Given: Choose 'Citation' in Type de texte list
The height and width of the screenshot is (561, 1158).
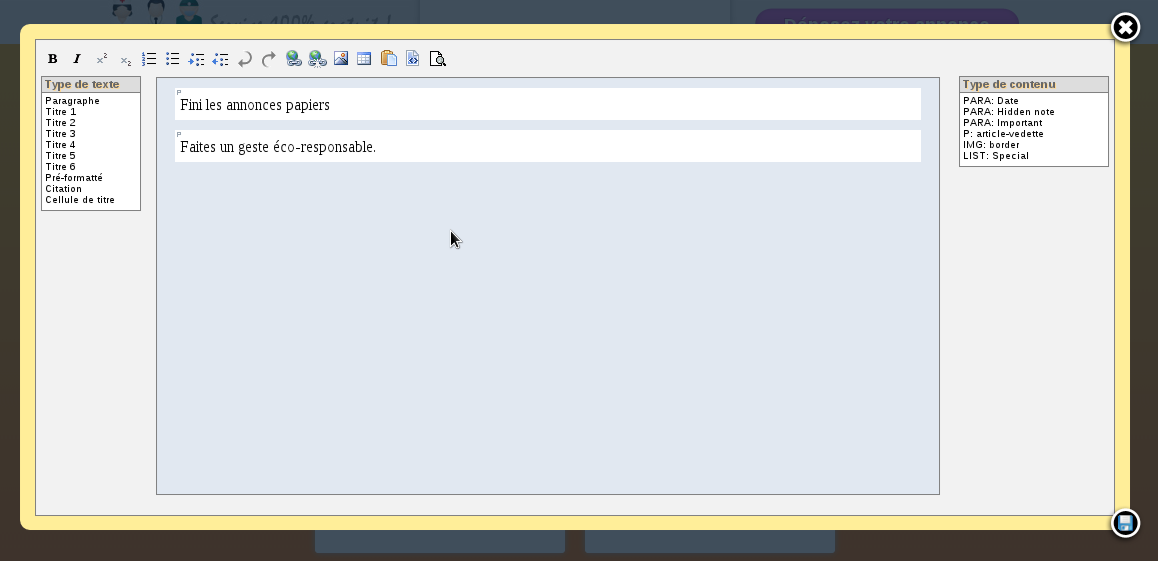Looking at the screenshot, I should [x=64, y=189].
